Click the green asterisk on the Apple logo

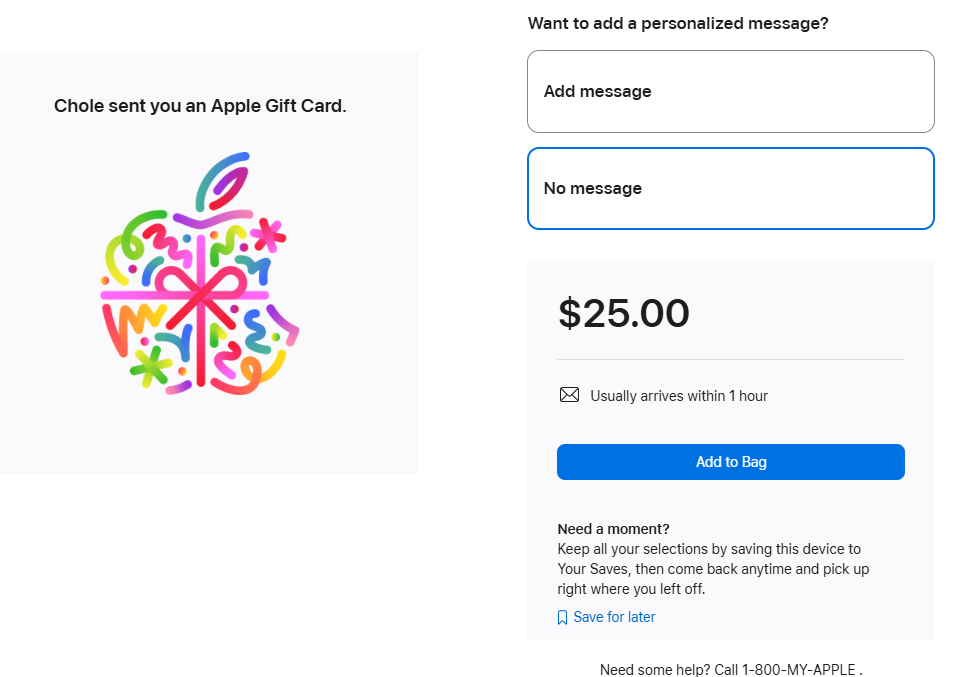[150, 367]
